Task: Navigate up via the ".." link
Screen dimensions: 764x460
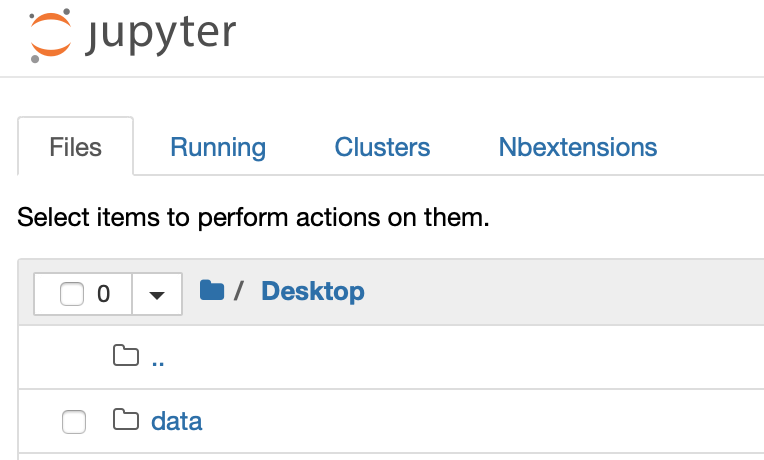Action: pyautogui.click(x=158, y=358)
